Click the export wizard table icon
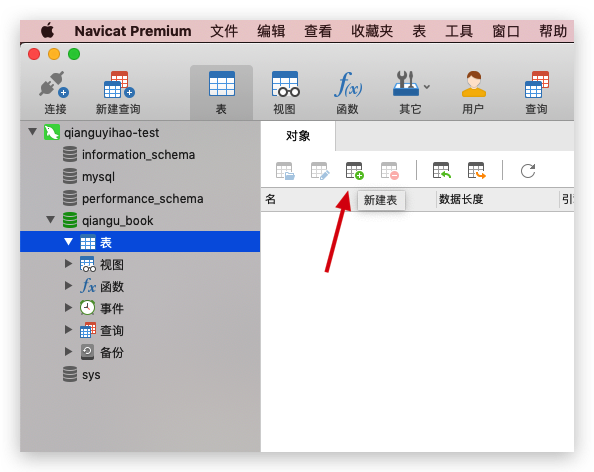This screenshot has width=594, height=472. pyautogui.click(x=477, y=171)
